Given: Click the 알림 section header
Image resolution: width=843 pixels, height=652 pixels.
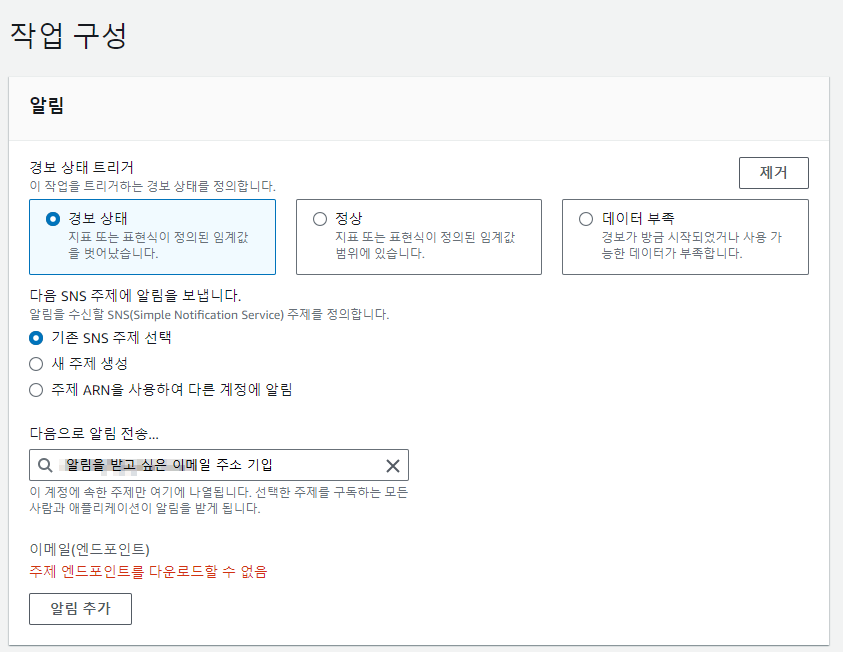Looking at the screenshot, I should coord(47,105).
